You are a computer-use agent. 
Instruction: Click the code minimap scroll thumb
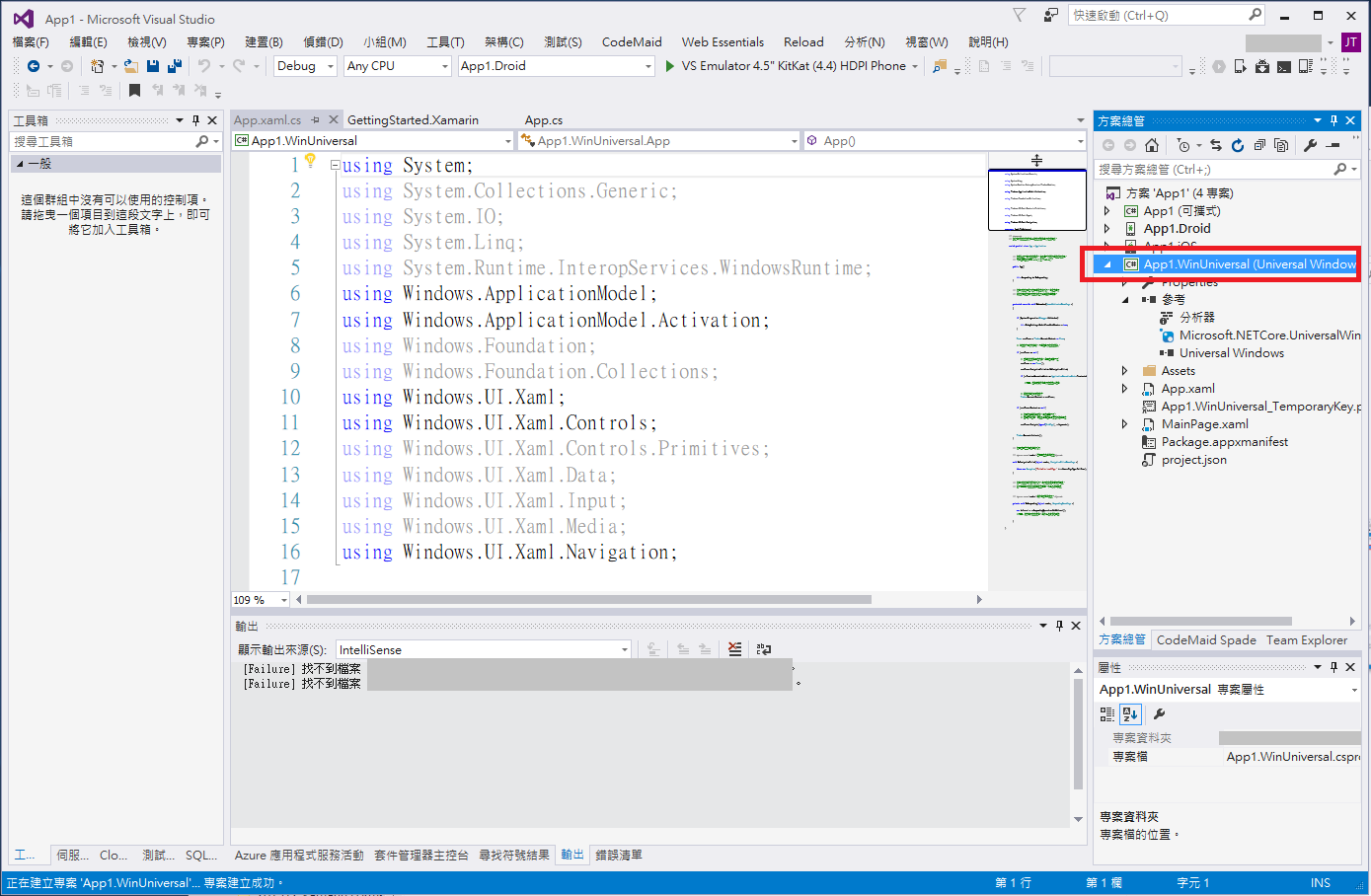click(x=1037, y=199)
